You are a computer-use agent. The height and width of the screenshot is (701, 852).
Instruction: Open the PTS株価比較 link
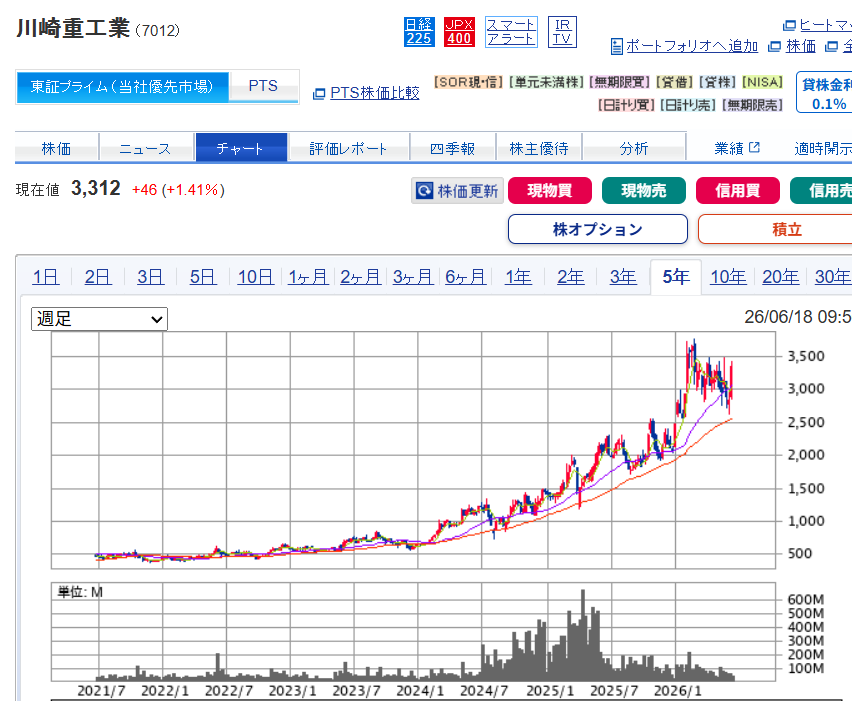pyautogui.click(x=375, y=93)
